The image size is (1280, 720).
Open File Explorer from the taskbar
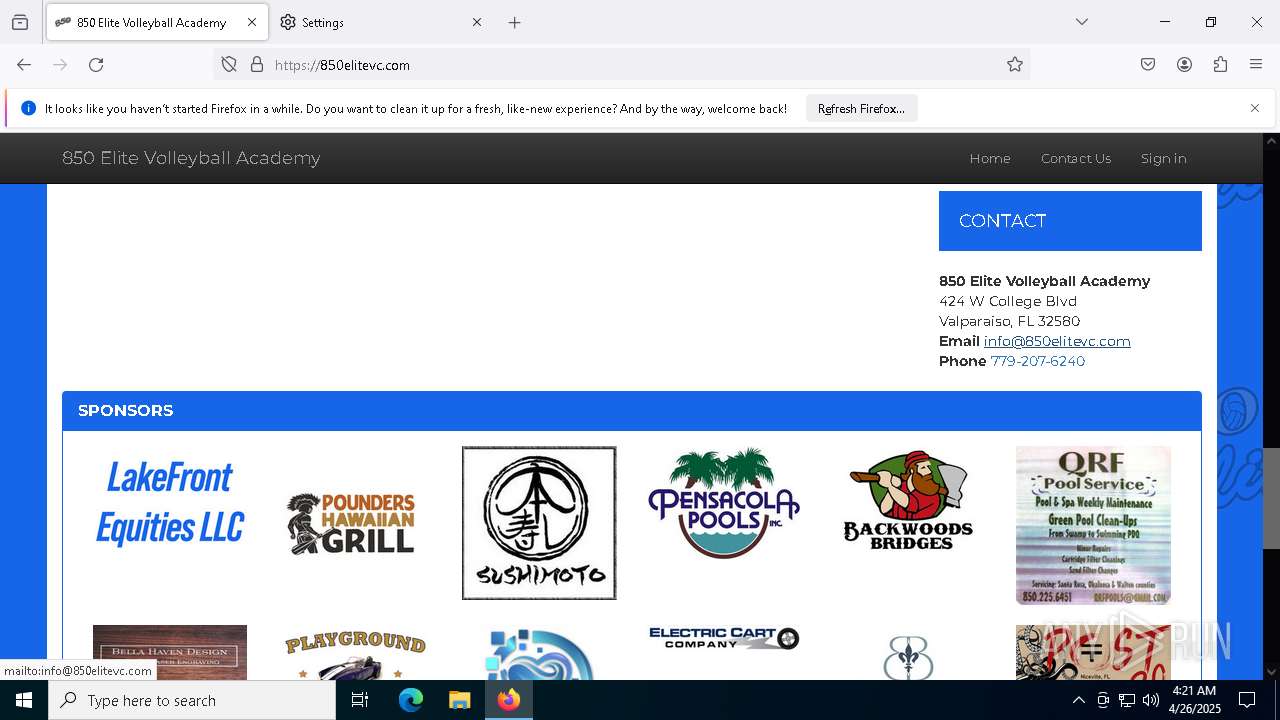pos(459,700)
